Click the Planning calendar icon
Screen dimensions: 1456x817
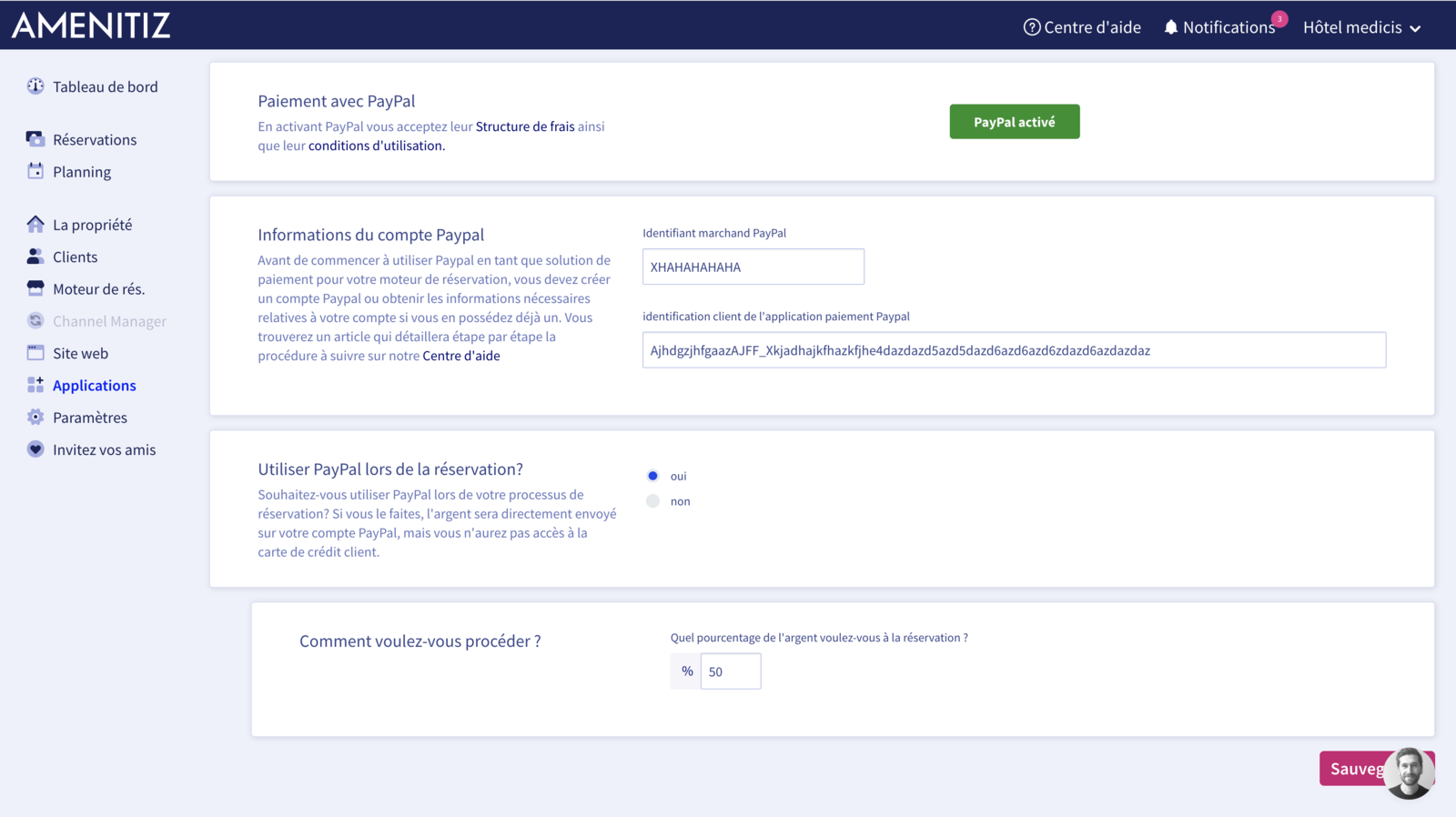[35, 171]
